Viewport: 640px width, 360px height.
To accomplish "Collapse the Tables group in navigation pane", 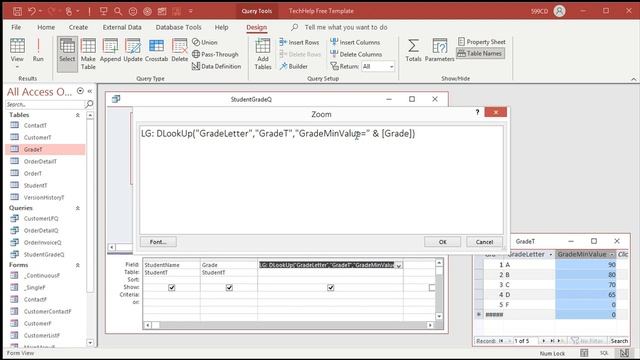I will tap(78, 115).
